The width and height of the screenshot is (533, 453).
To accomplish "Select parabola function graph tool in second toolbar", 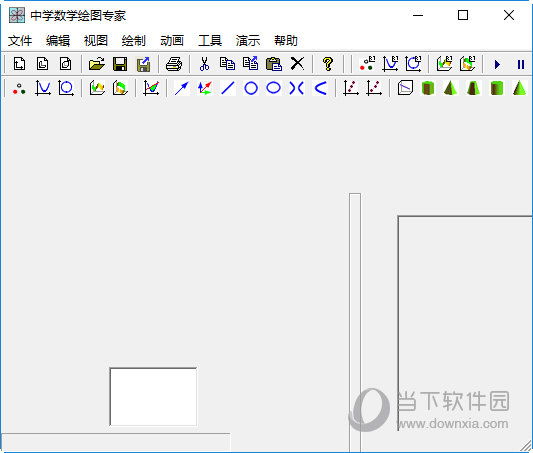I will (x=43, y=88).
